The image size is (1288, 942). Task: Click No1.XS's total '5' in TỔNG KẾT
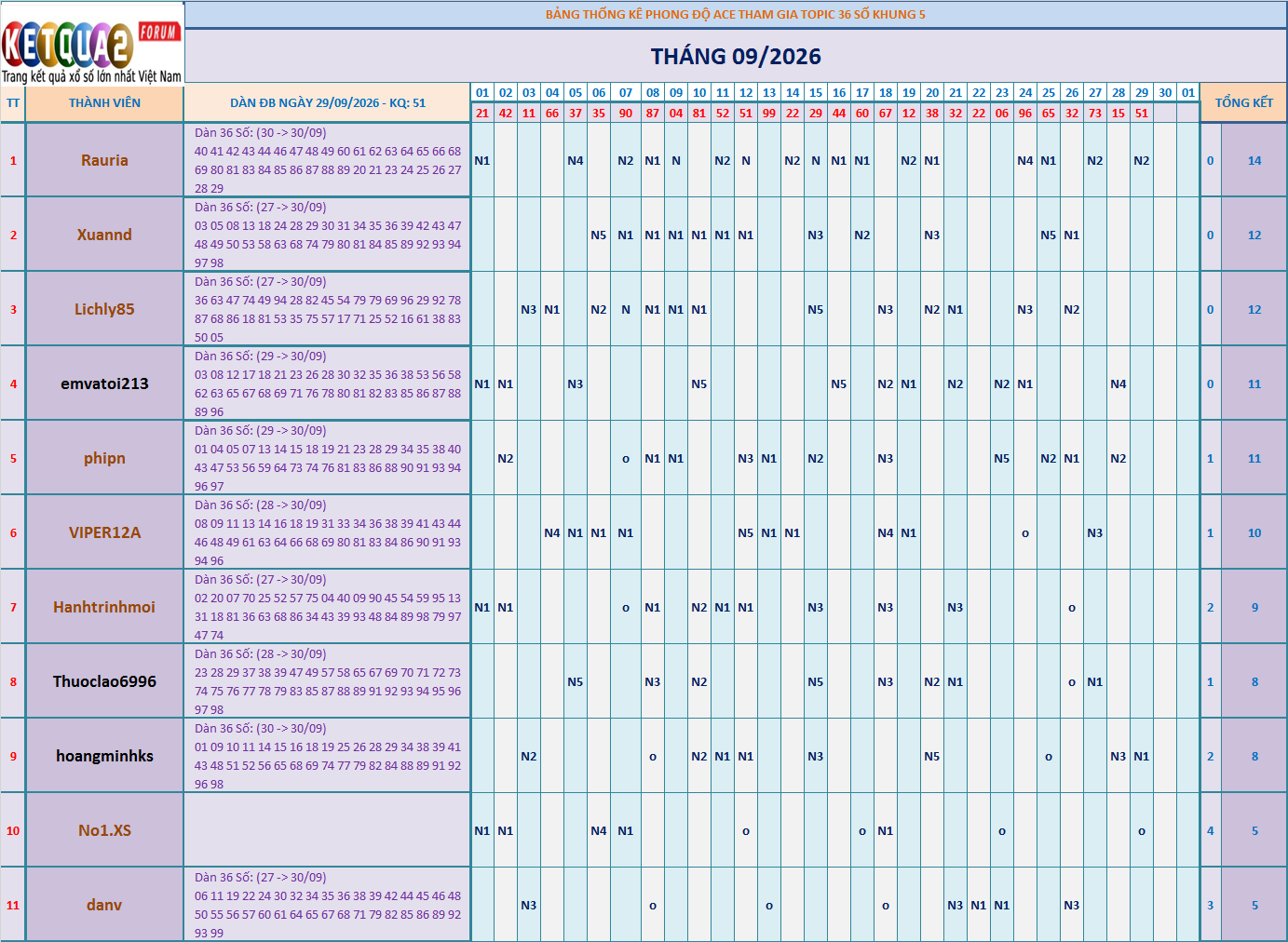point(1254,830)
